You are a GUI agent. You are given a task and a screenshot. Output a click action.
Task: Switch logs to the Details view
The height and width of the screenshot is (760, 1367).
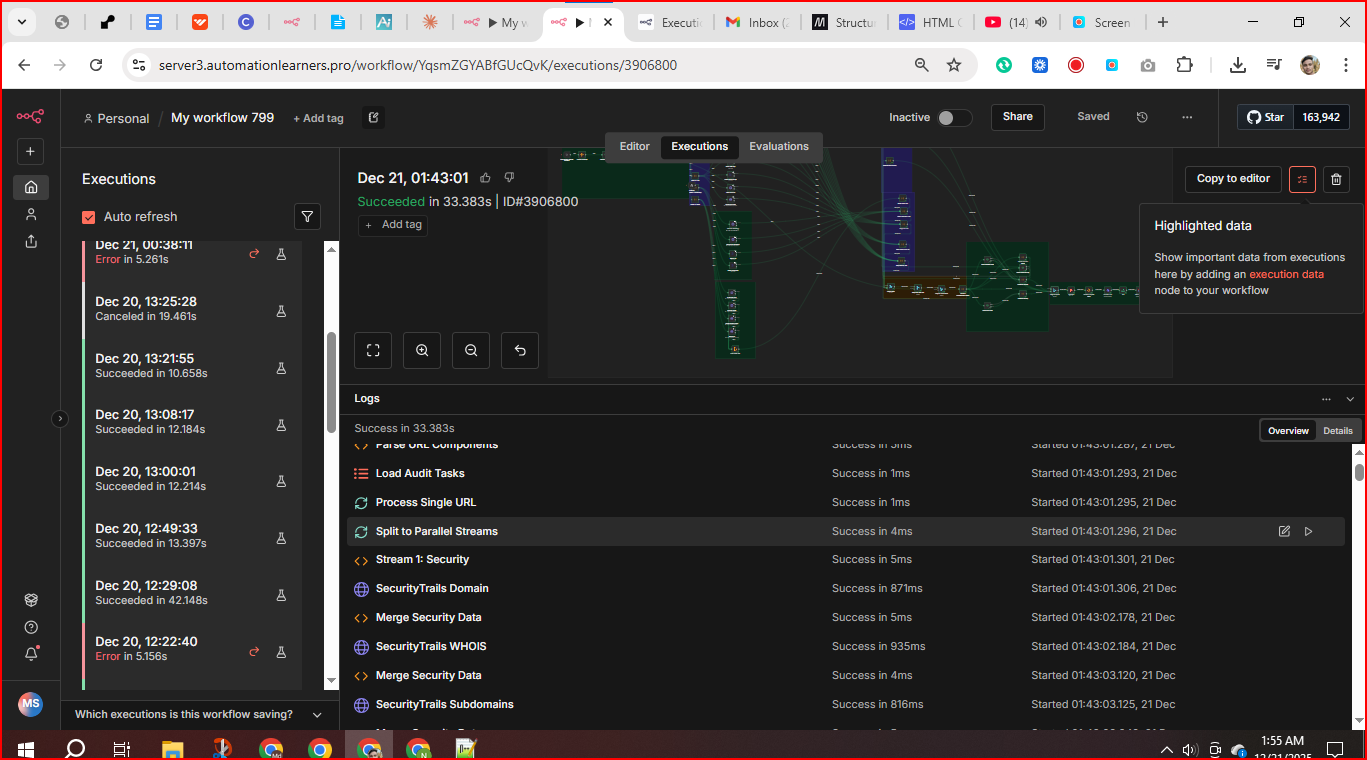point(1338,431)
